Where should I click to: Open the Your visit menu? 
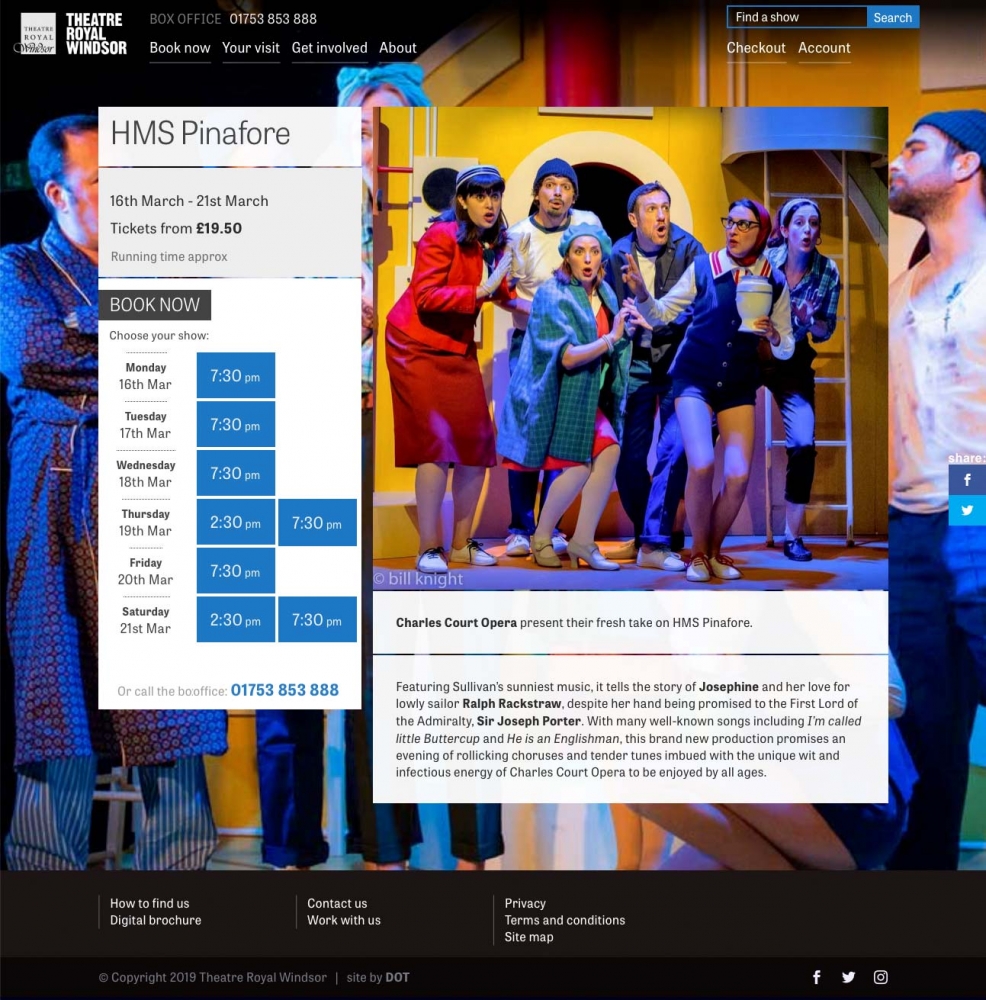[251, 48]
